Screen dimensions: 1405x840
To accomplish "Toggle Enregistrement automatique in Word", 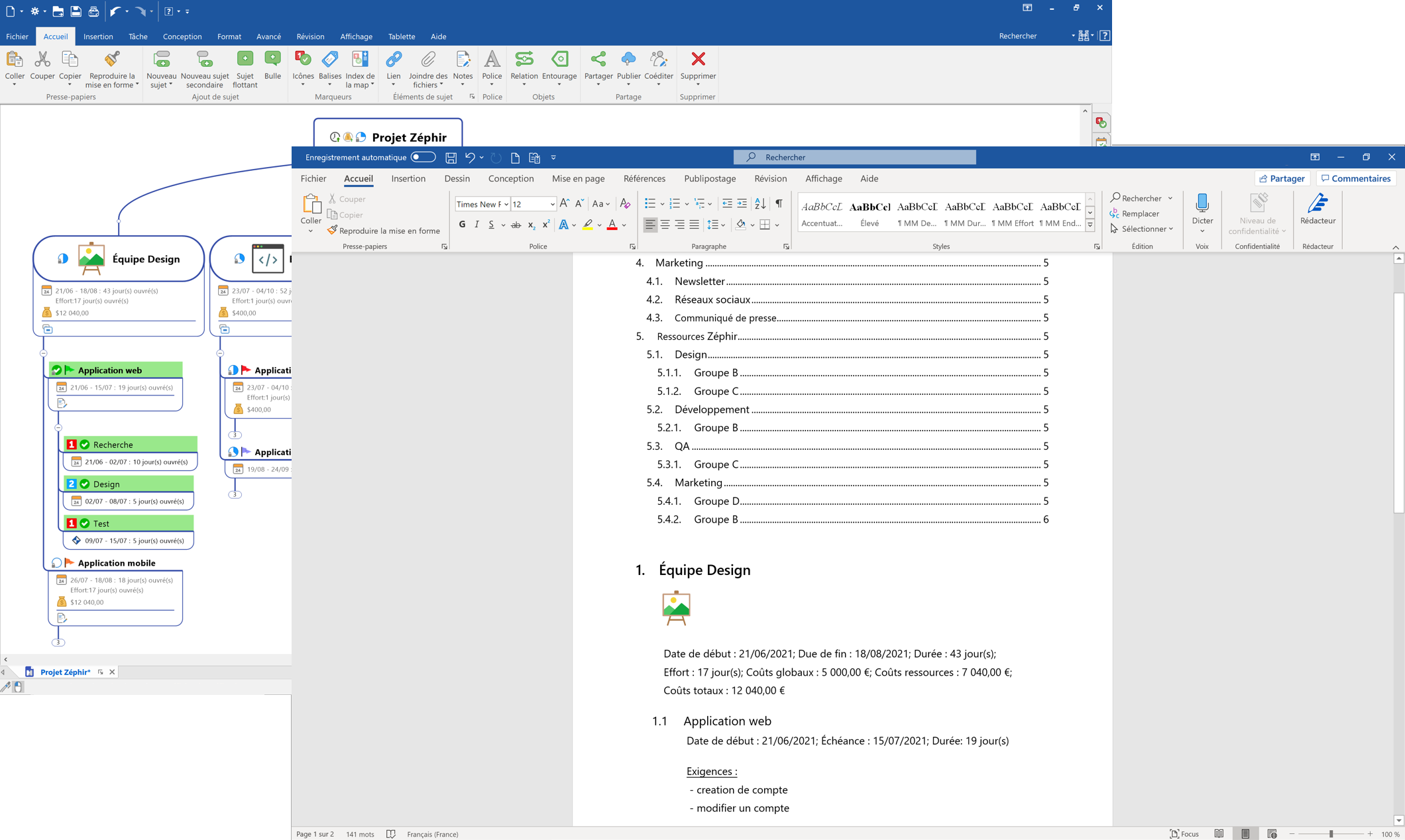I will 422,157.
